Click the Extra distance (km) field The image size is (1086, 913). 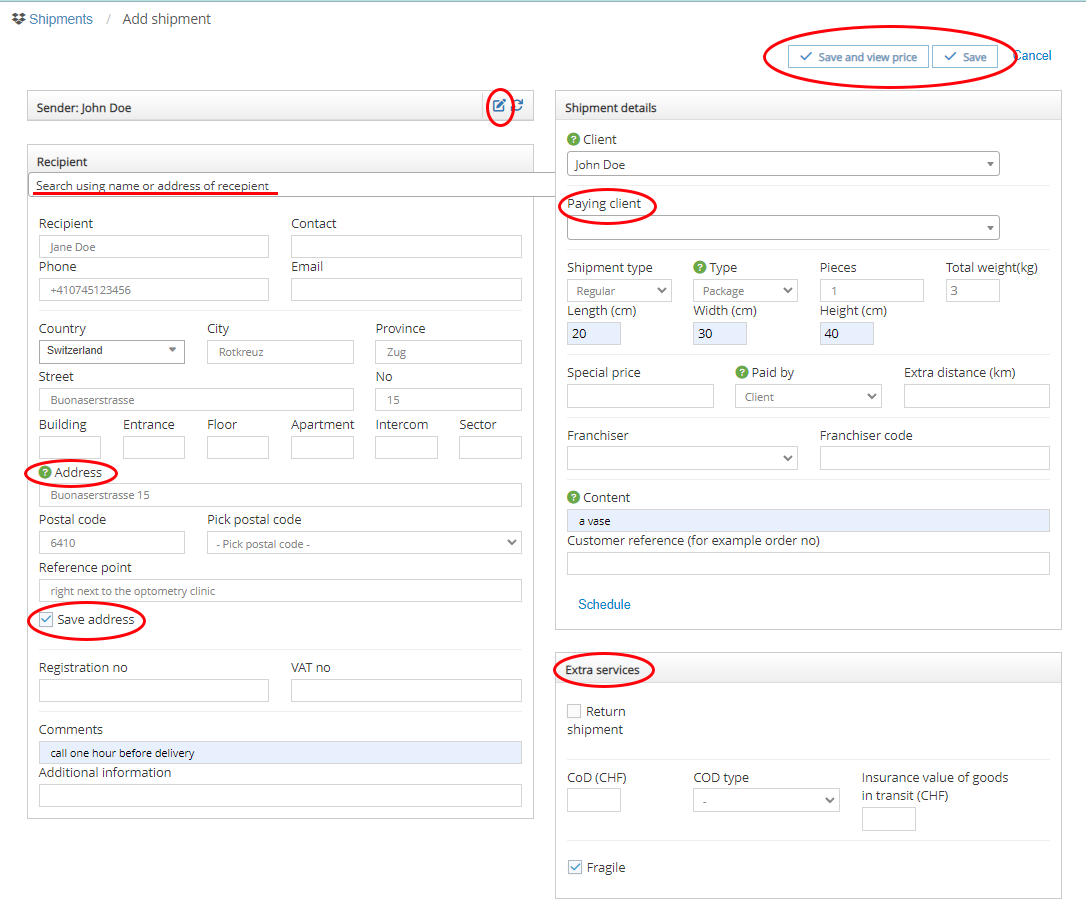click(977, 396)
